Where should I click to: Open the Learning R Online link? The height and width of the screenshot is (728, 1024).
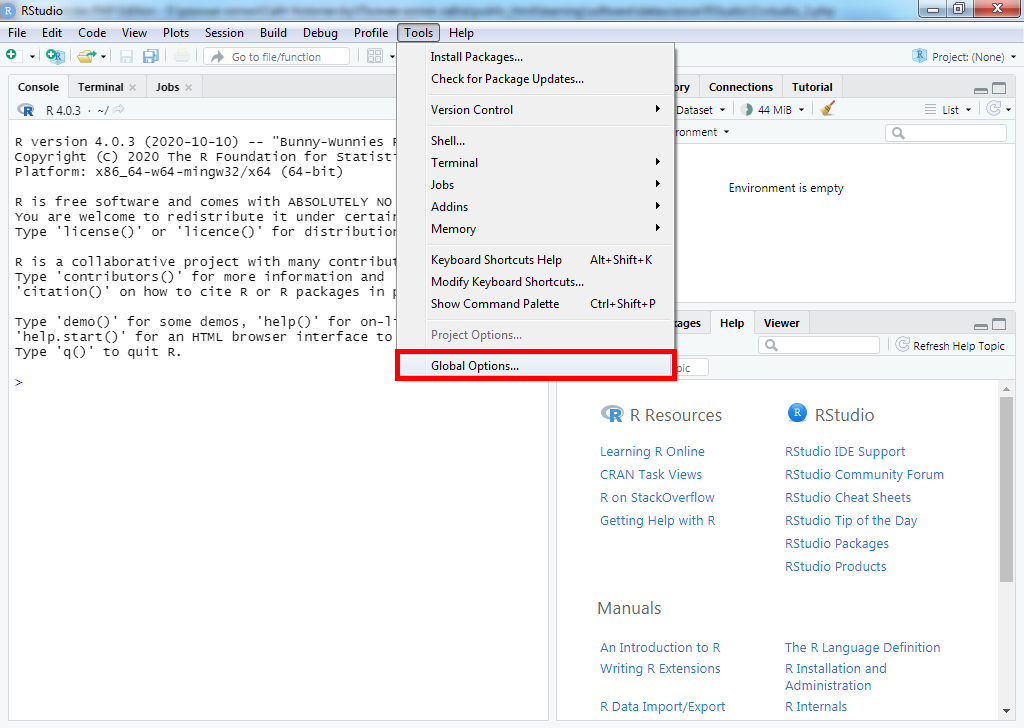(652, 452)
